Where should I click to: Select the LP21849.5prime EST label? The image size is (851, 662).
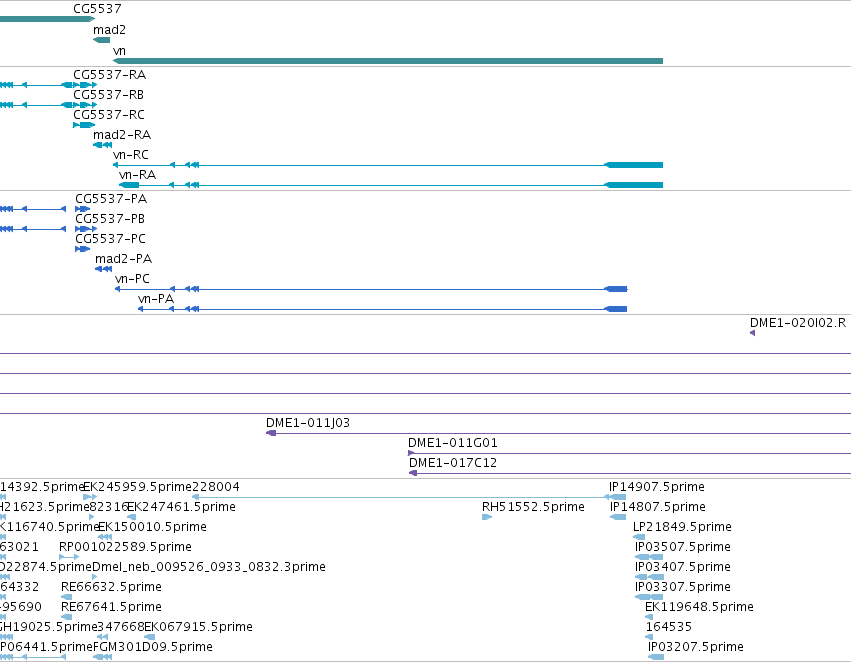click(682, 527)
